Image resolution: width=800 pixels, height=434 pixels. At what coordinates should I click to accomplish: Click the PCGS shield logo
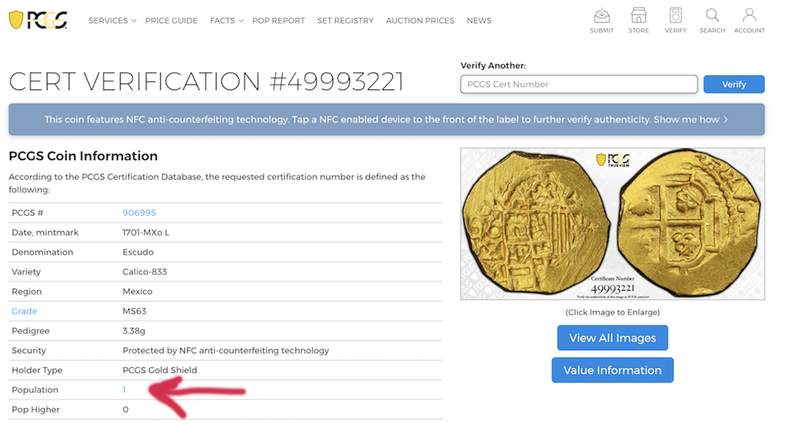click(38, 20)
